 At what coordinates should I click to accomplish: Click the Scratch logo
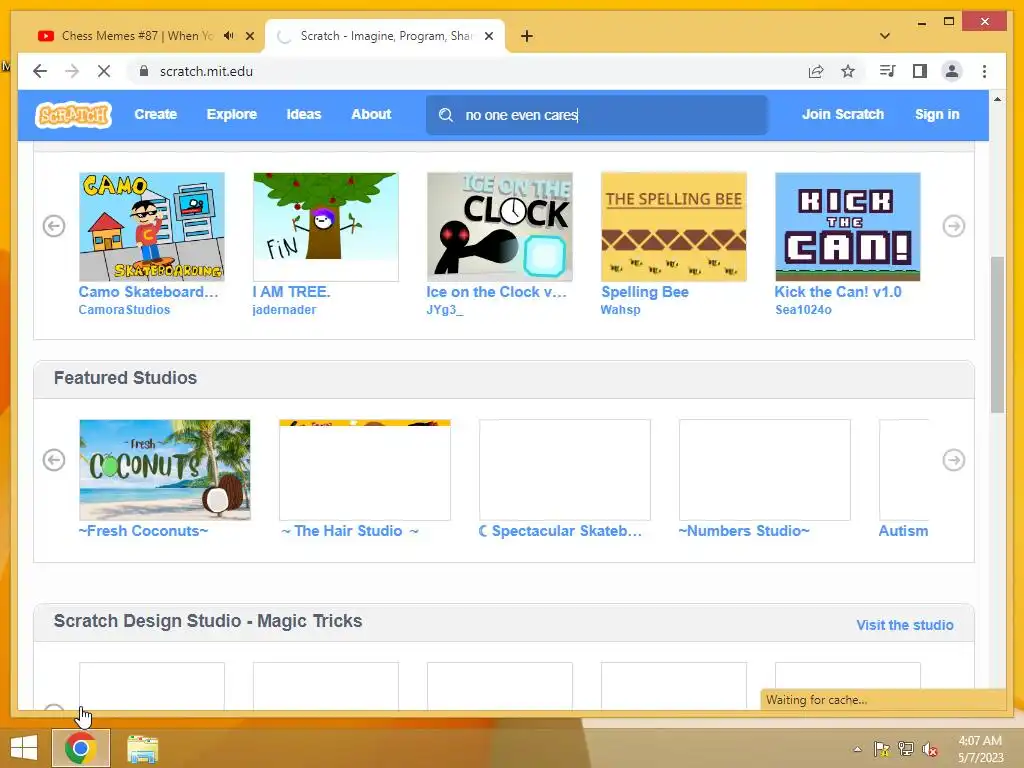coord(73,115)
